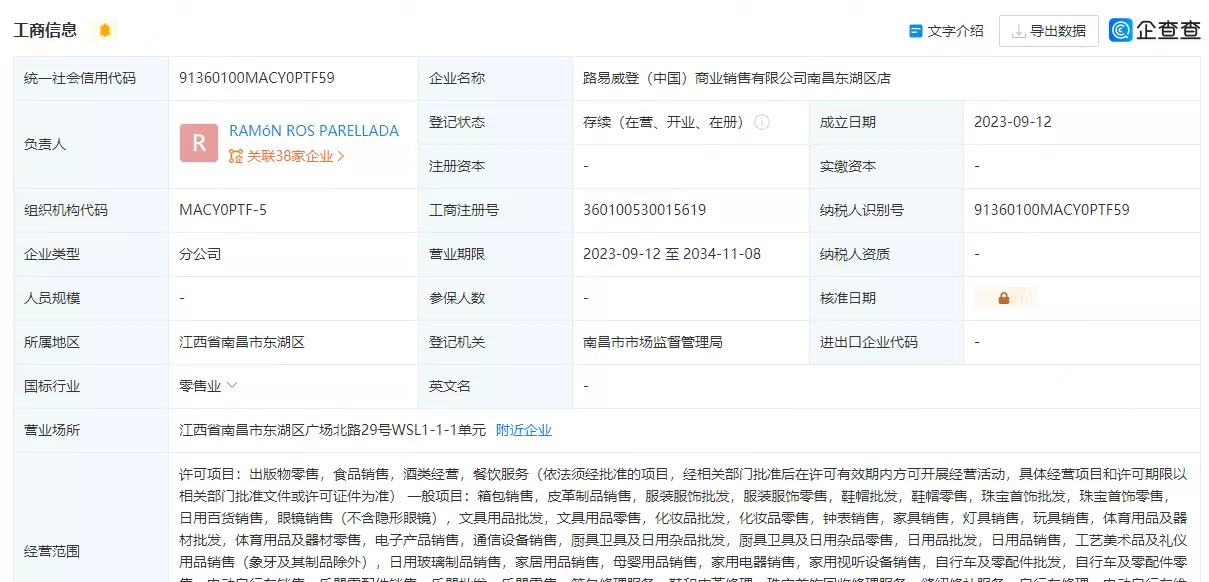Click the orange network icon before 关联38家企业
Screen dimensions: 1209x582
(236, 156)
